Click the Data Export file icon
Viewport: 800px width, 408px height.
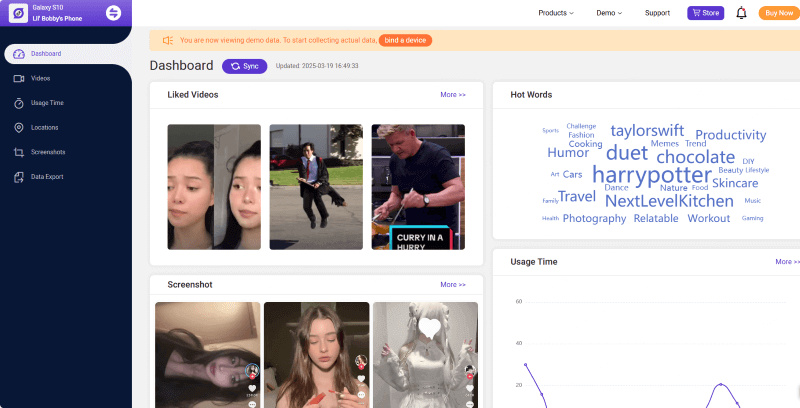coord(19,177)
